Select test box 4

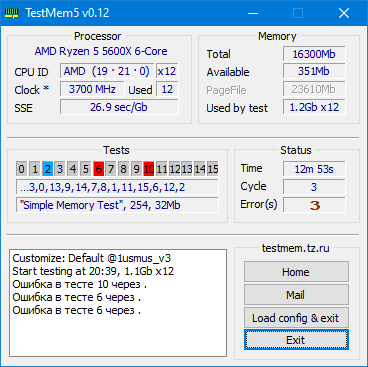point(73,169)
